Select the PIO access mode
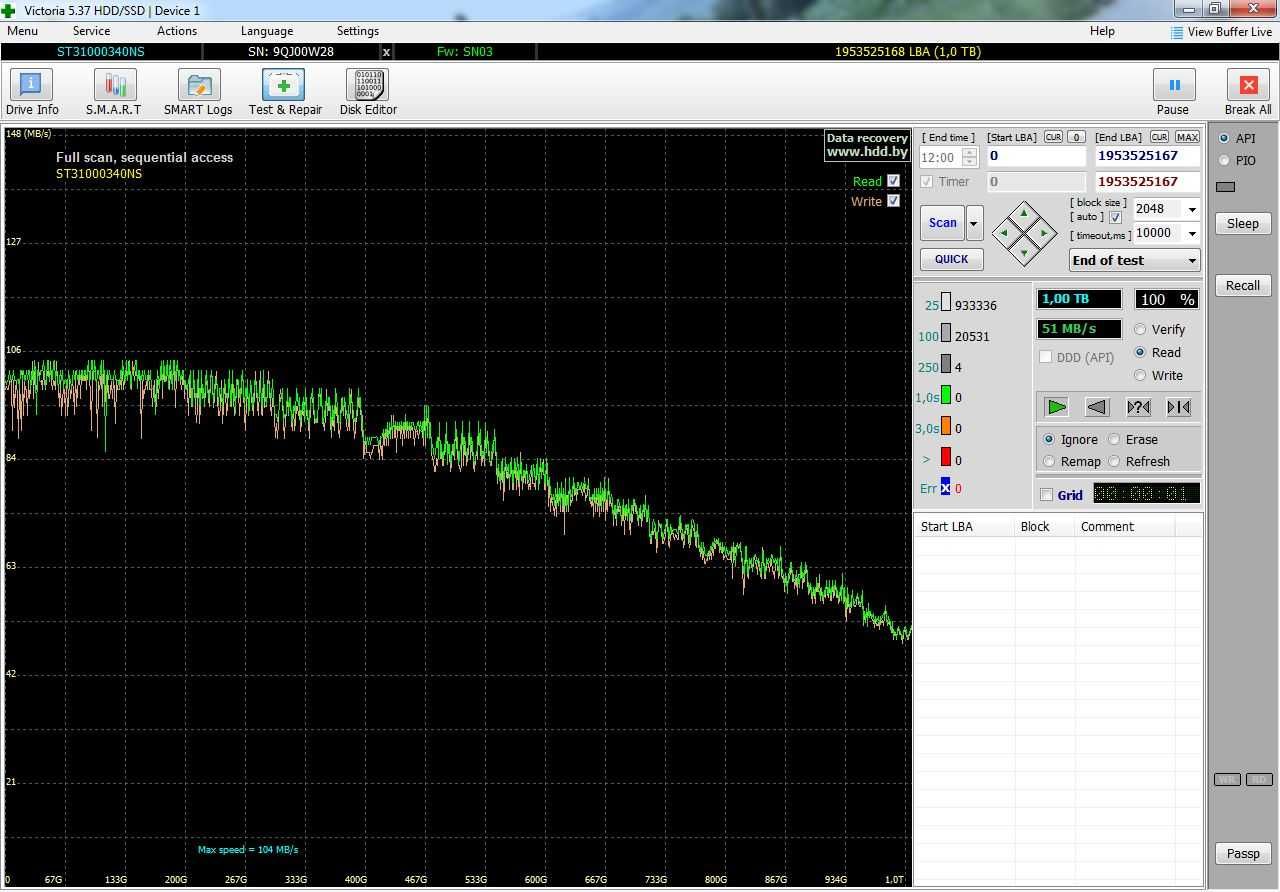Viewport: 1280px width, 892px height. [x=1223, y=160]
